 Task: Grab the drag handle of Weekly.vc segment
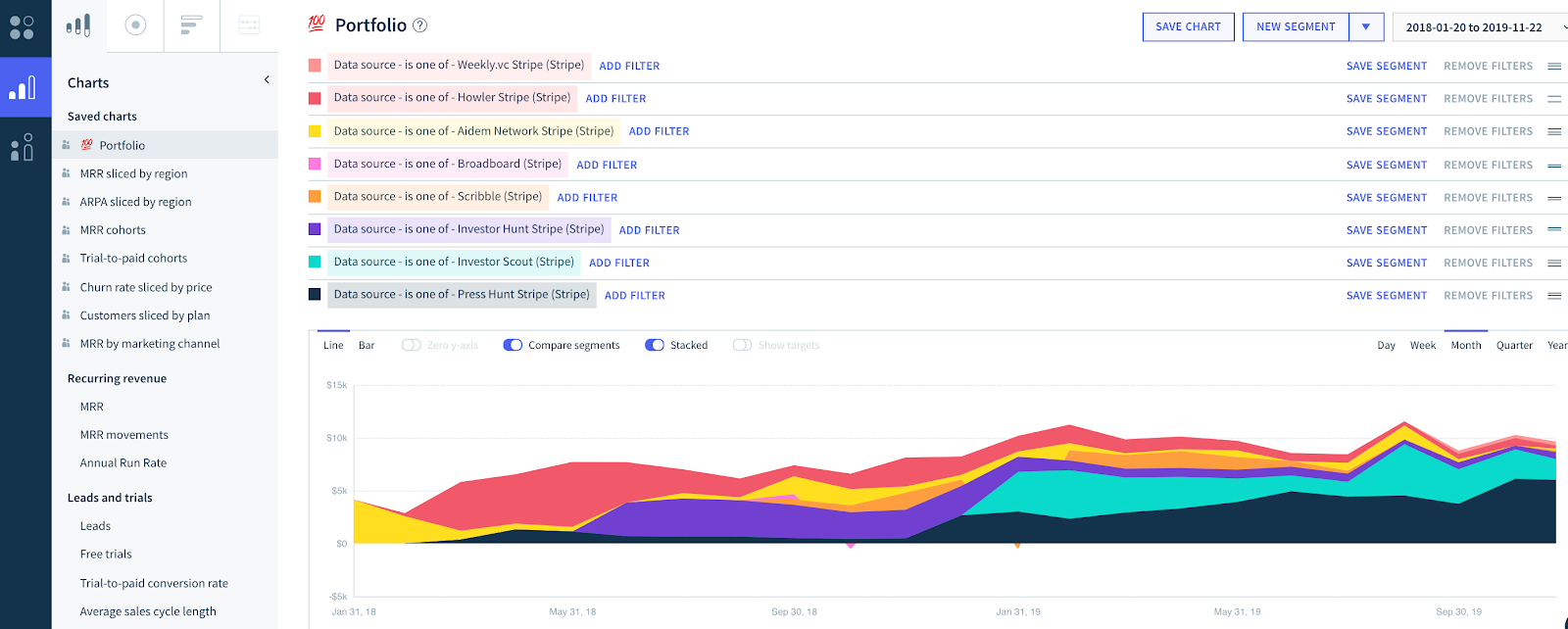[1554, 67]
